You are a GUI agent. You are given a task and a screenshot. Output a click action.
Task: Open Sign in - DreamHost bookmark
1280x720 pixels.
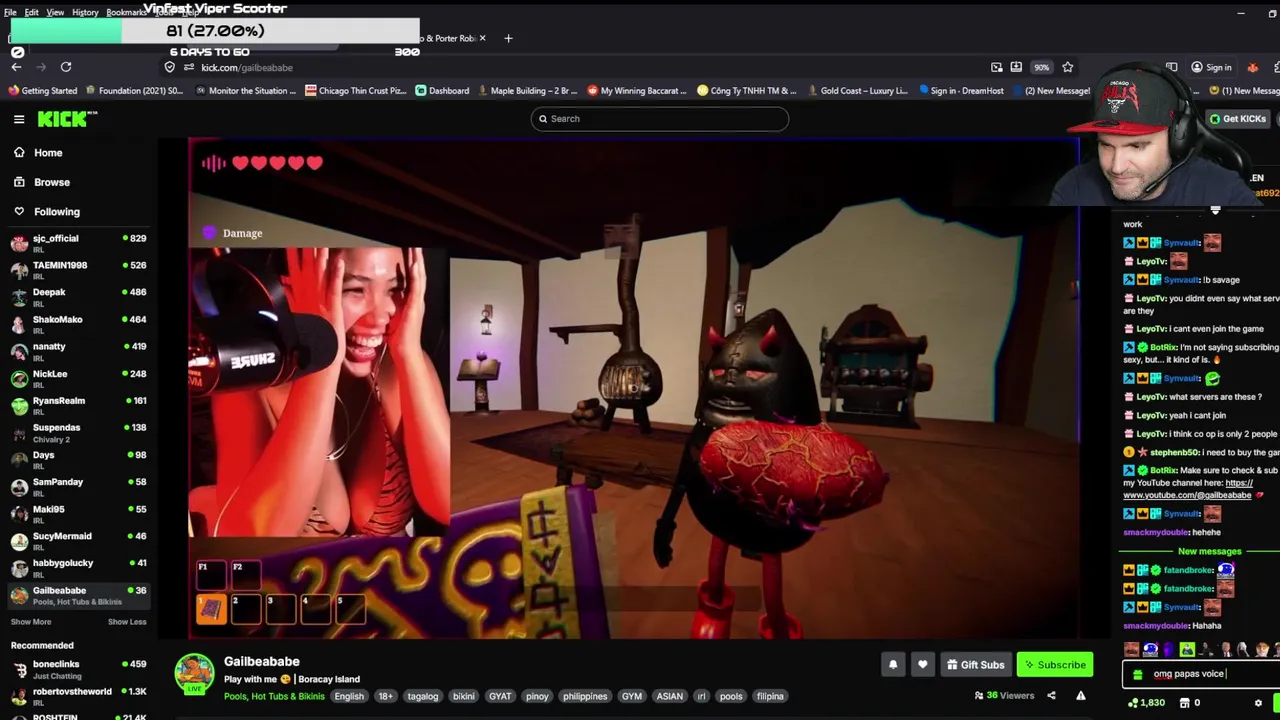click(960, 91)
